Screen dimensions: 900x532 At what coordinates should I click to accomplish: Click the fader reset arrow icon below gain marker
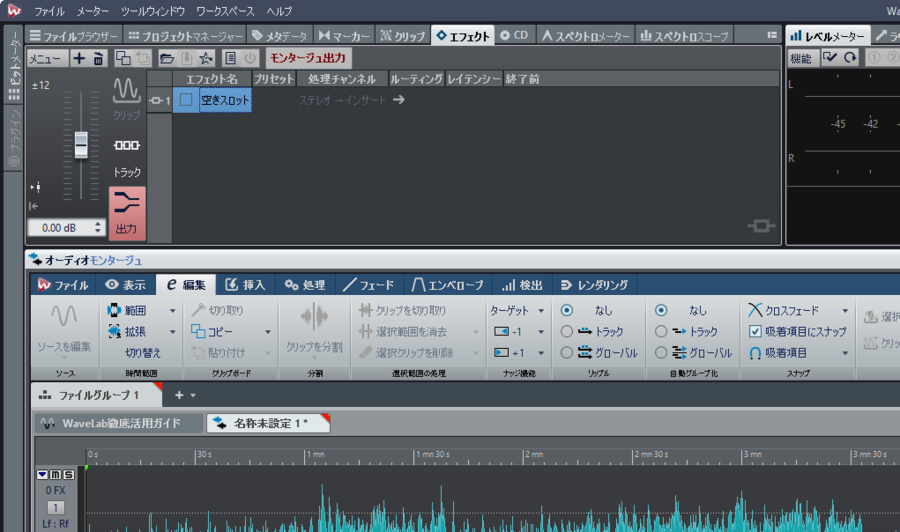click(34, 206)
